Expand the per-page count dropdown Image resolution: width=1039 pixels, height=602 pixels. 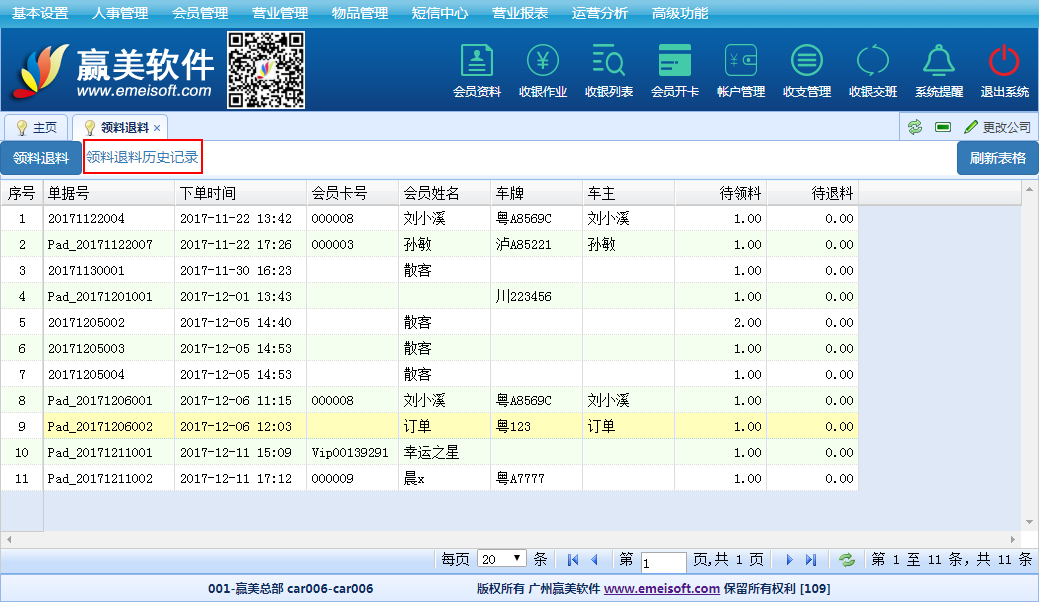coord(502,559)
